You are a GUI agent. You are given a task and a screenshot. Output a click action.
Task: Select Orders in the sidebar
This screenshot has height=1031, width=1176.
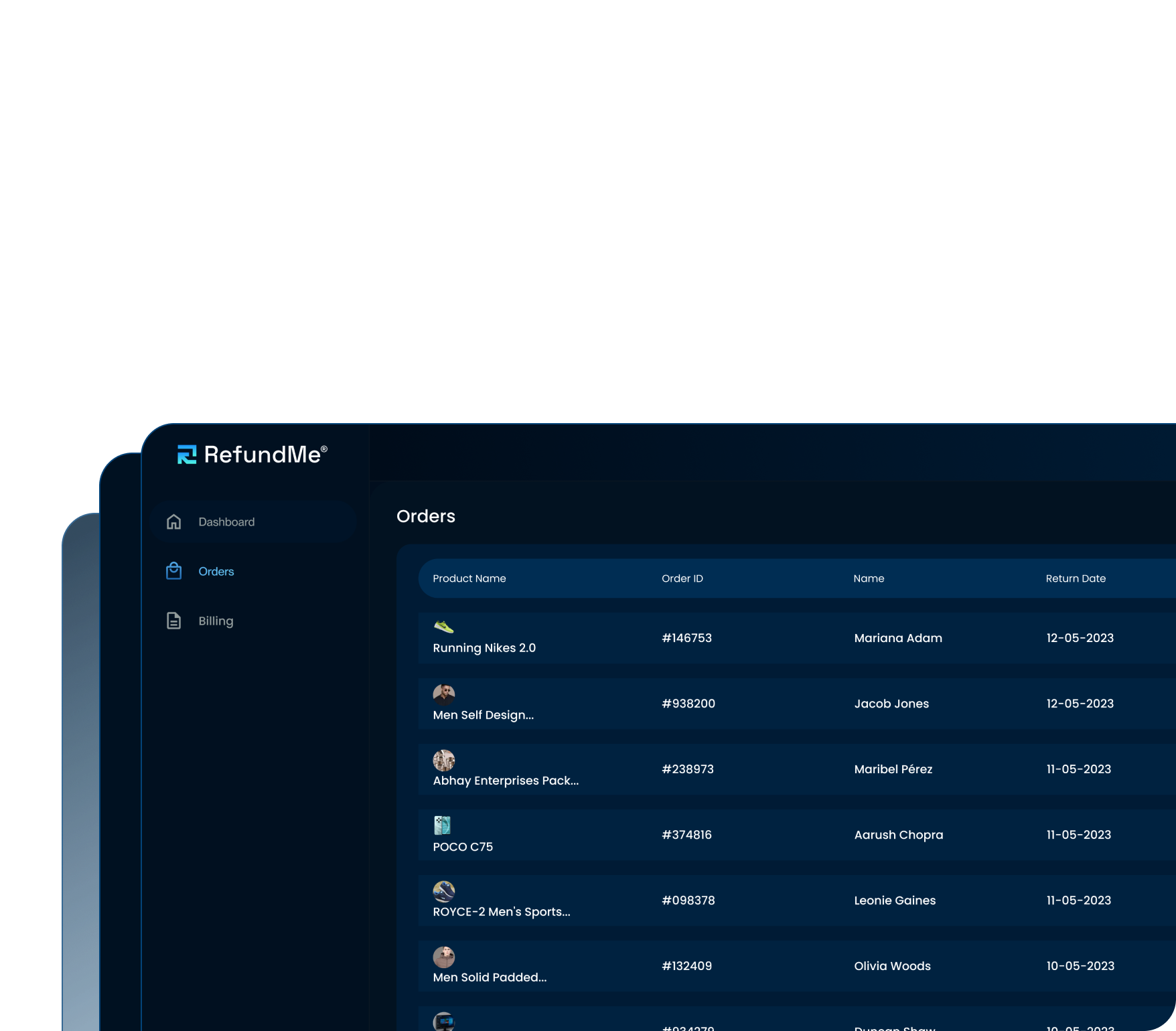[216, 571]
